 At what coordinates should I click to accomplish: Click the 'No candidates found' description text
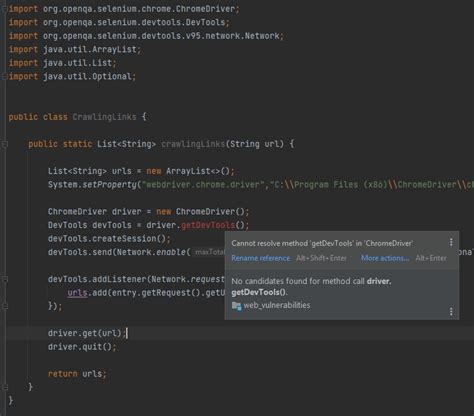click(311, 287)
